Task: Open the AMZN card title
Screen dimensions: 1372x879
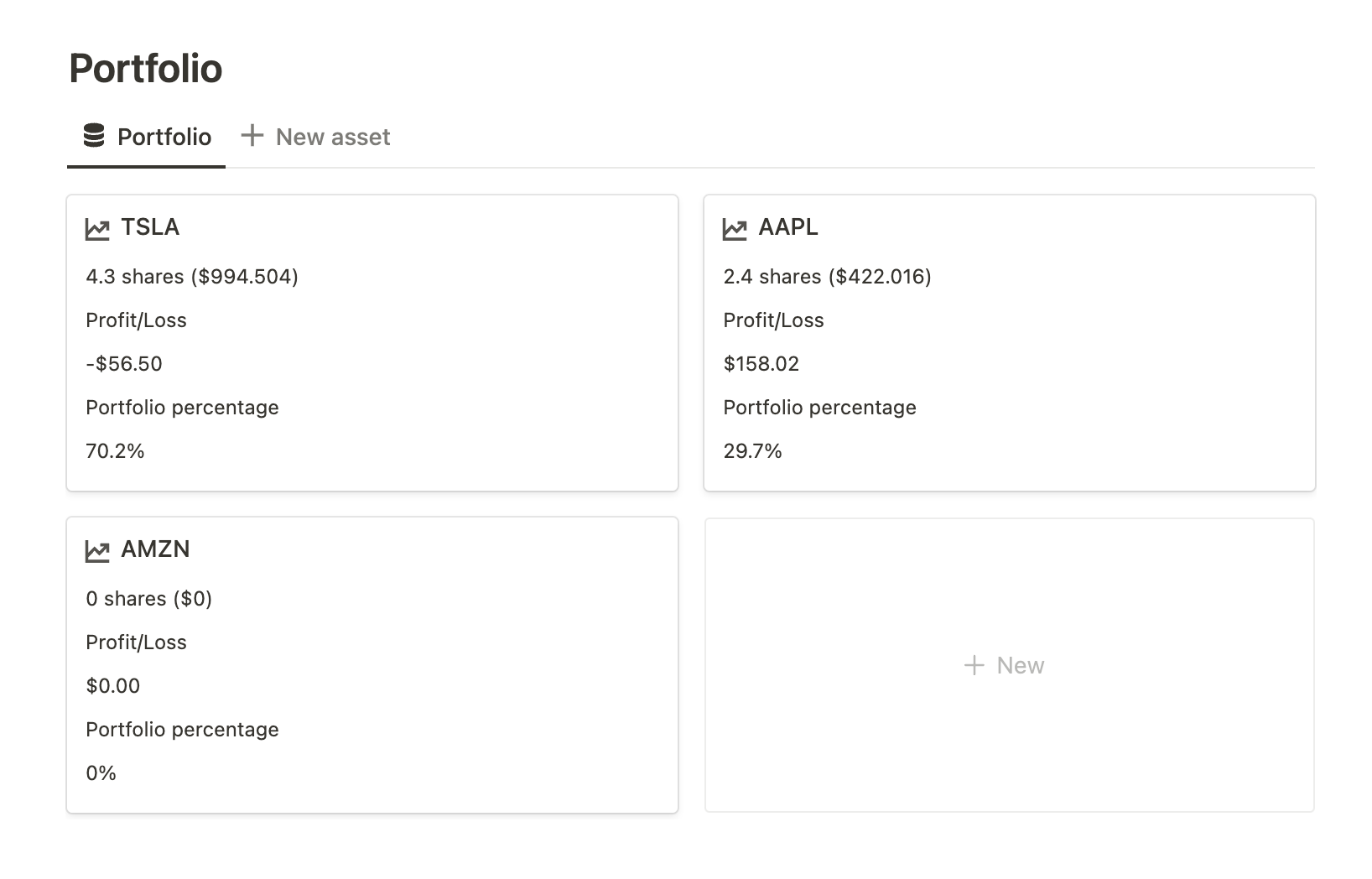Action: pyautogui.click(x=155, y=549)
